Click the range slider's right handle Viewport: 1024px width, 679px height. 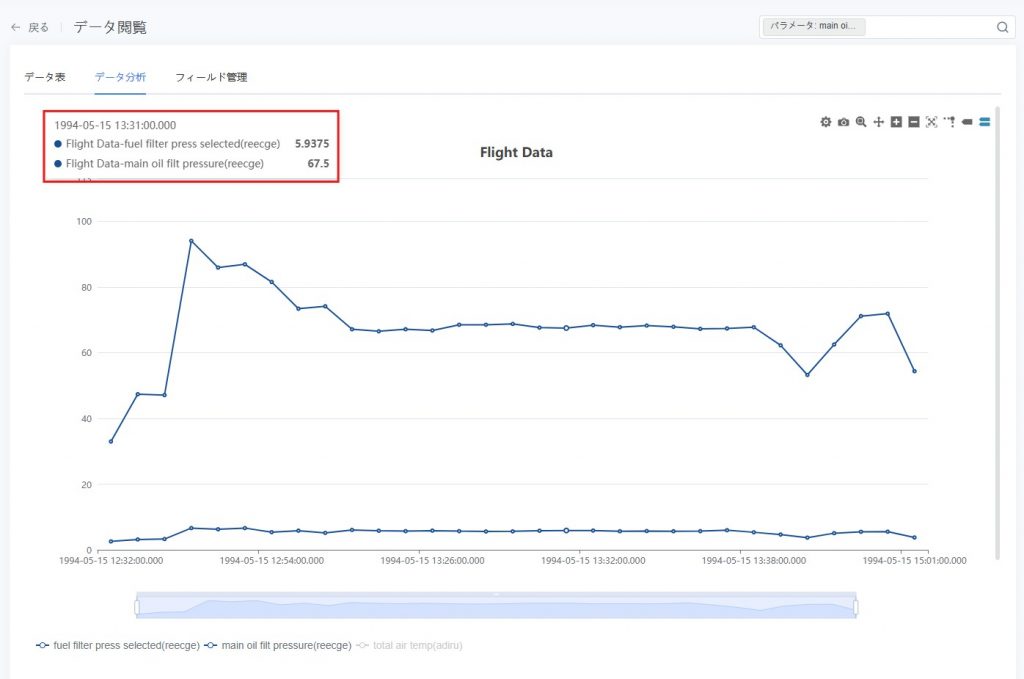[856, 607]
